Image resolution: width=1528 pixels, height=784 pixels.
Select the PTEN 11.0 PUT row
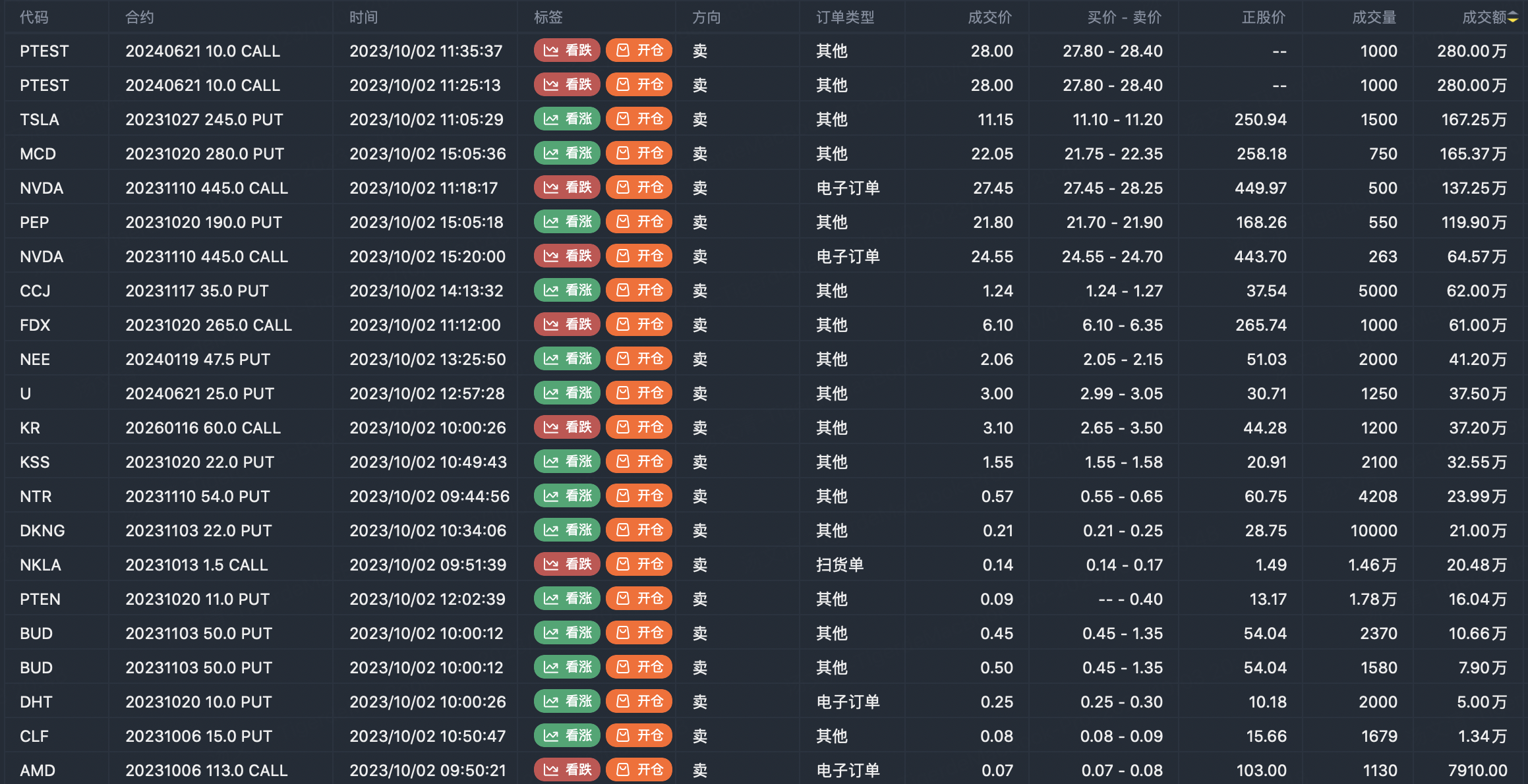[198, 600]
